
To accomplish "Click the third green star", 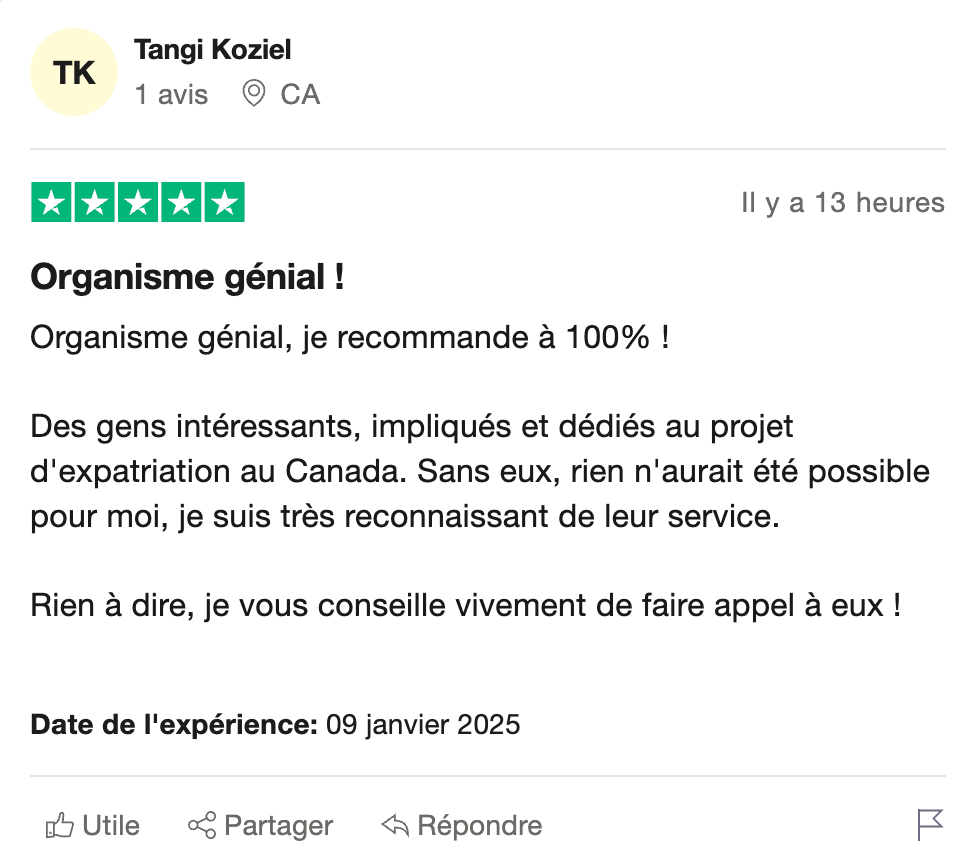I will (x=138, y=202).
